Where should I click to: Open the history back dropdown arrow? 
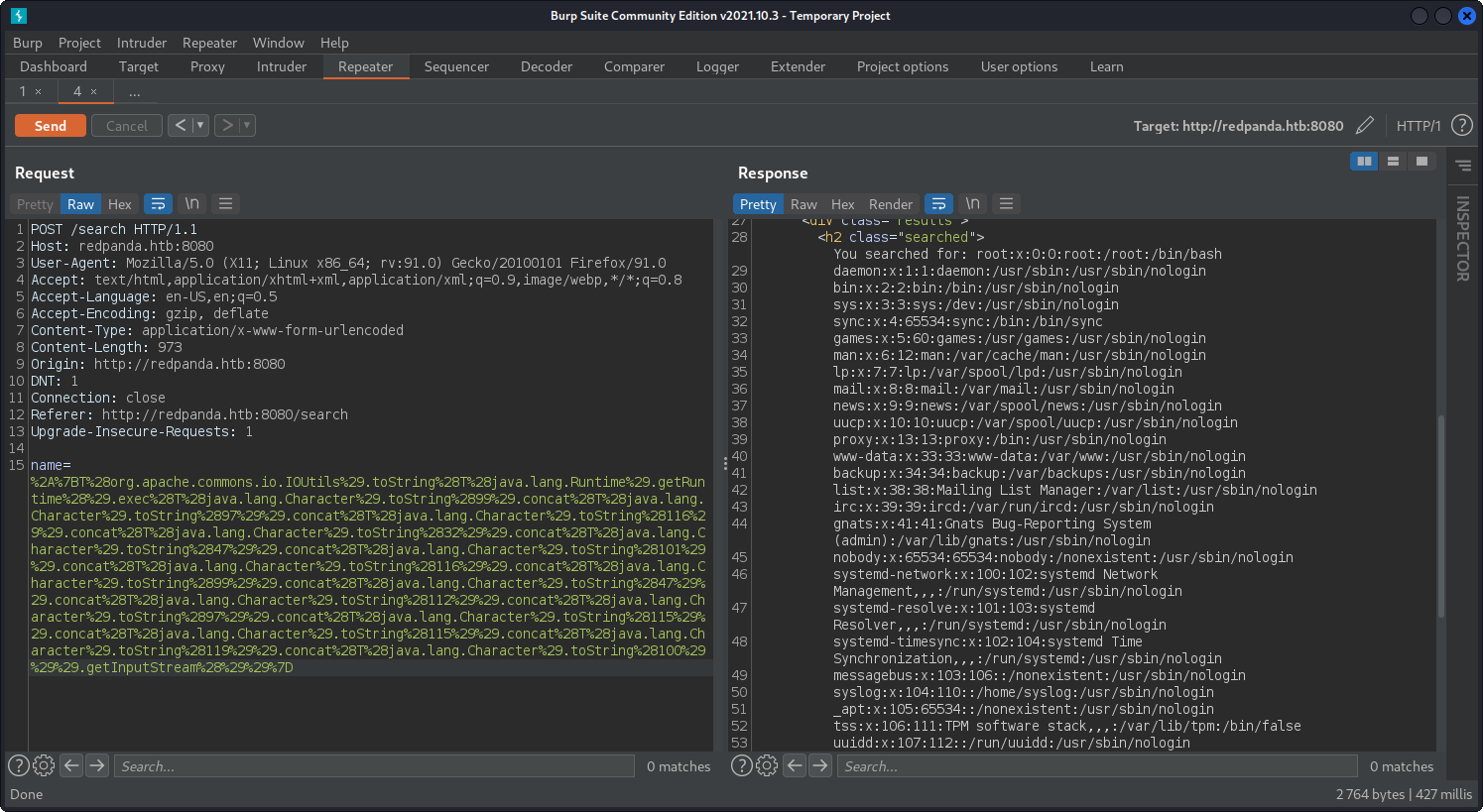pos(200,125)
